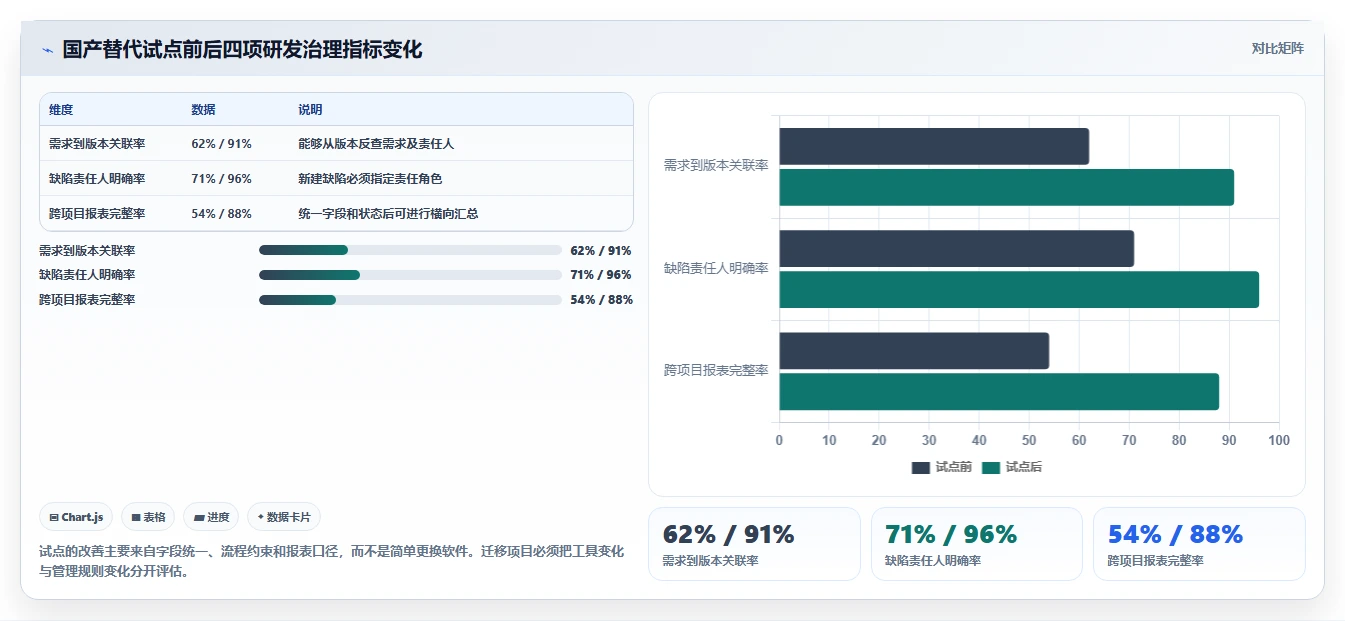Click progress value 54% / 88%
The width and height of the screenshot is (1345, 621).
601,300
